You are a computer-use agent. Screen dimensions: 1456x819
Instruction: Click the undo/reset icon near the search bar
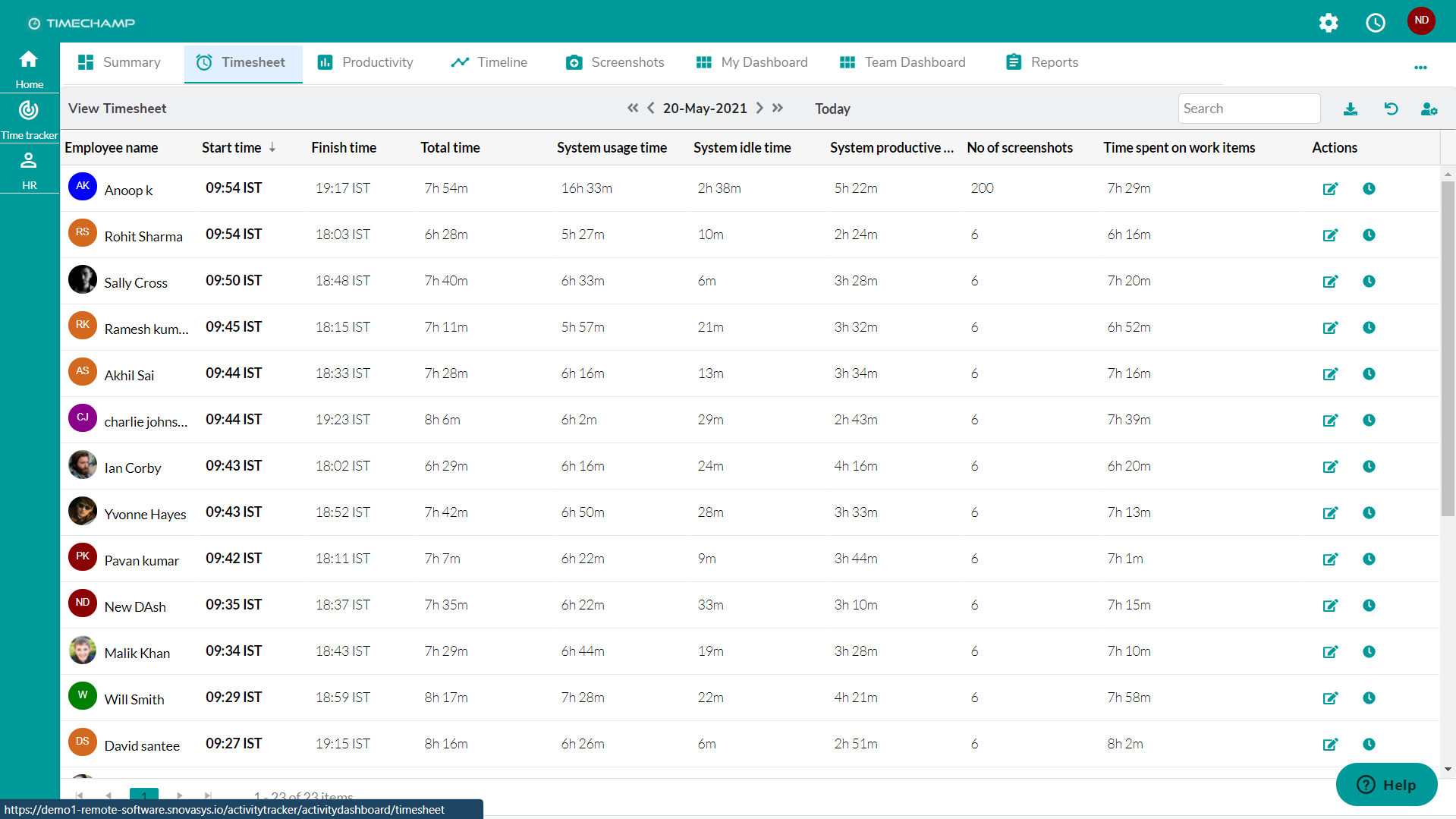1390,109
